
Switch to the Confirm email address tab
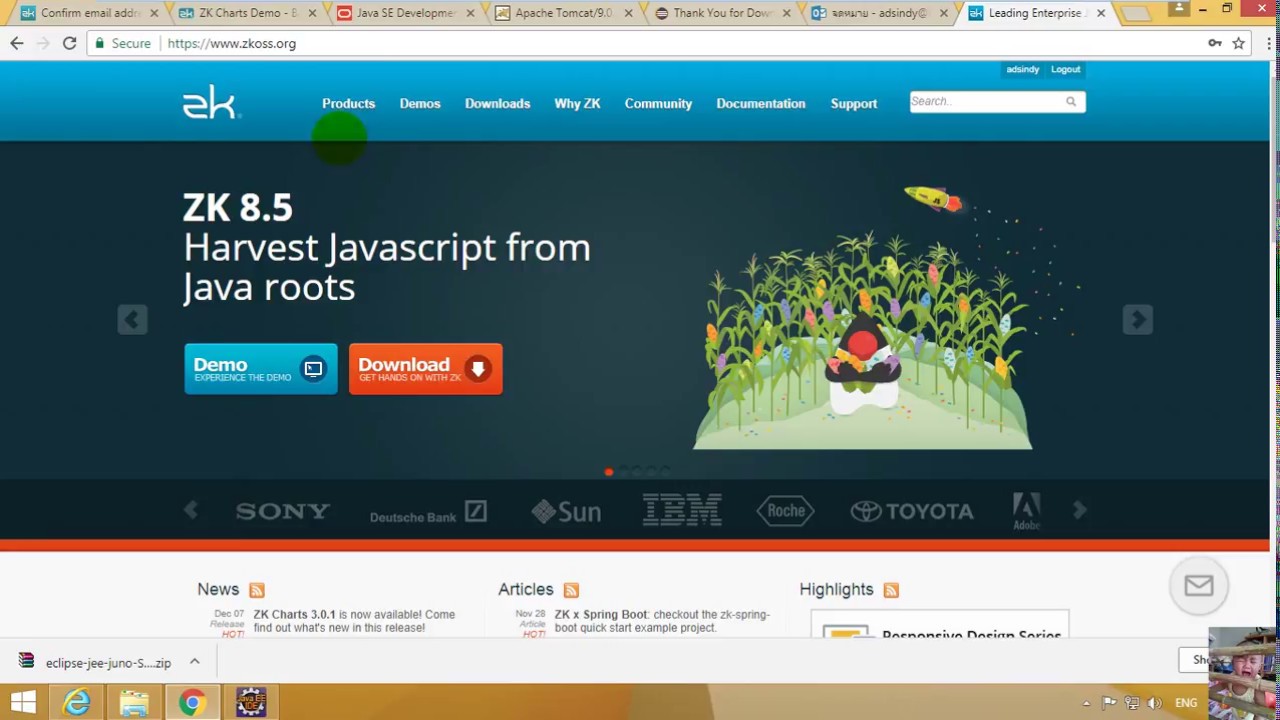point(89,13)
